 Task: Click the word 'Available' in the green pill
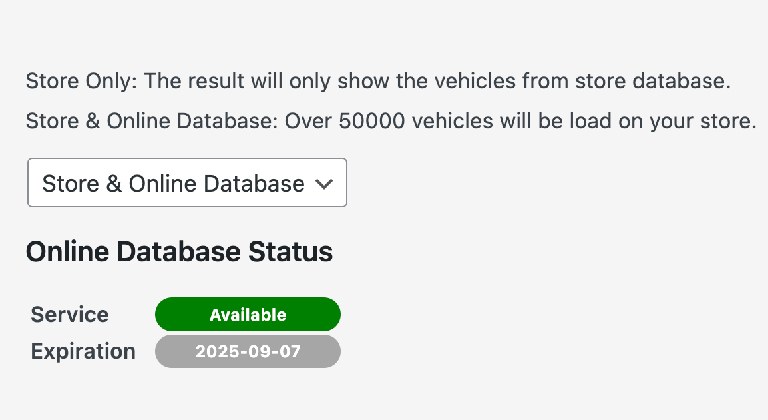pos(248,315)
